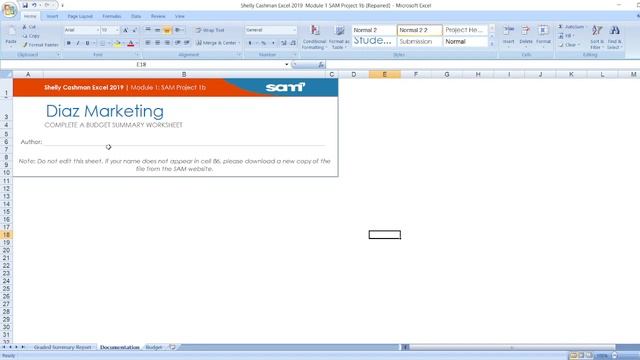Expand the cell styles gallery More arrow
The image size is (640, 360).
(x=492, y=44)
